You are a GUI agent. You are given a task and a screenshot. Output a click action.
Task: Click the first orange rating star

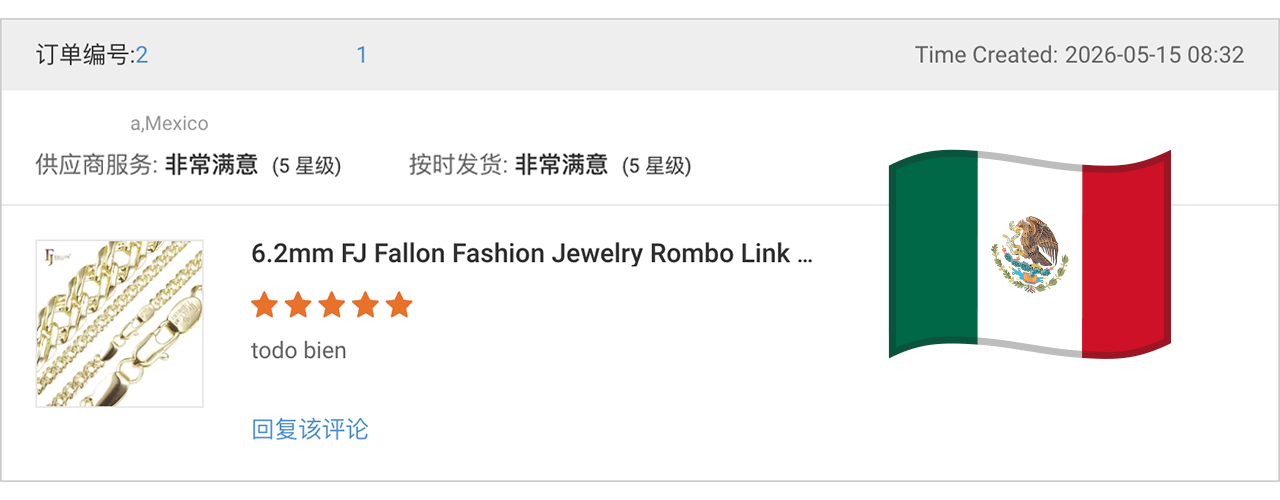264,305
